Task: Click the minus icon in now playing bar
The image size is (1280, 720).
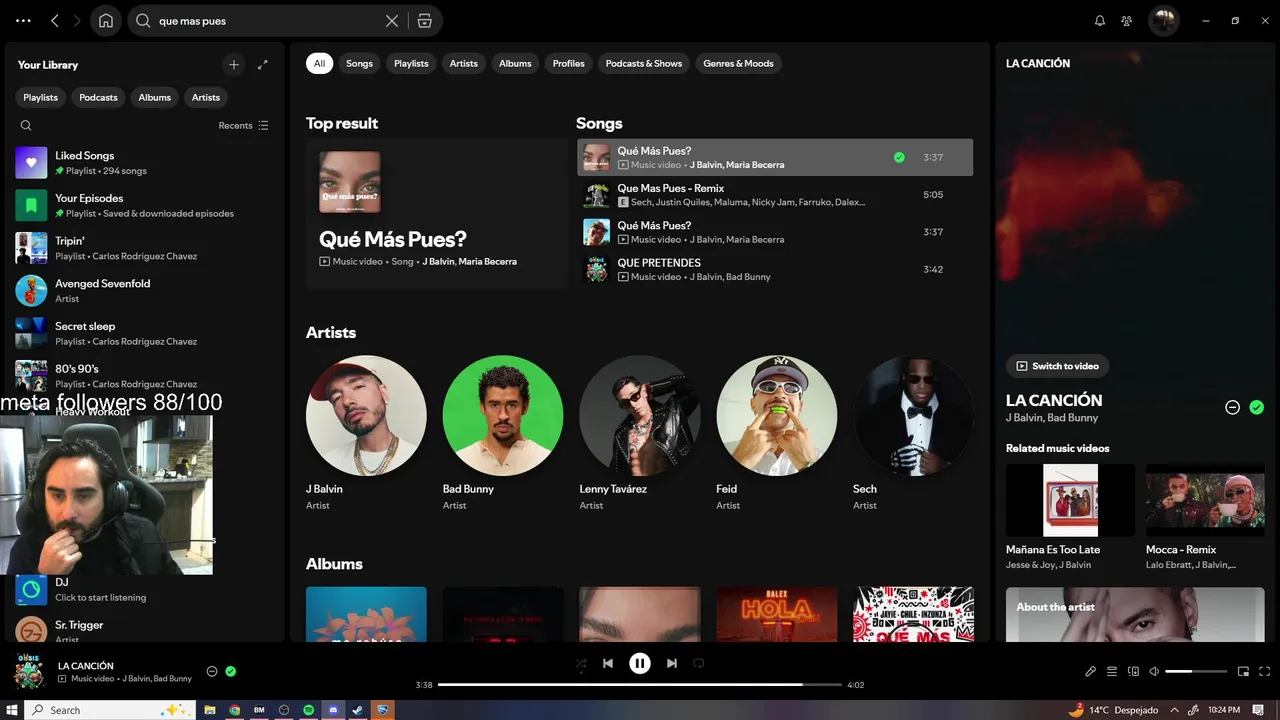Action: (x=212, y=672)
